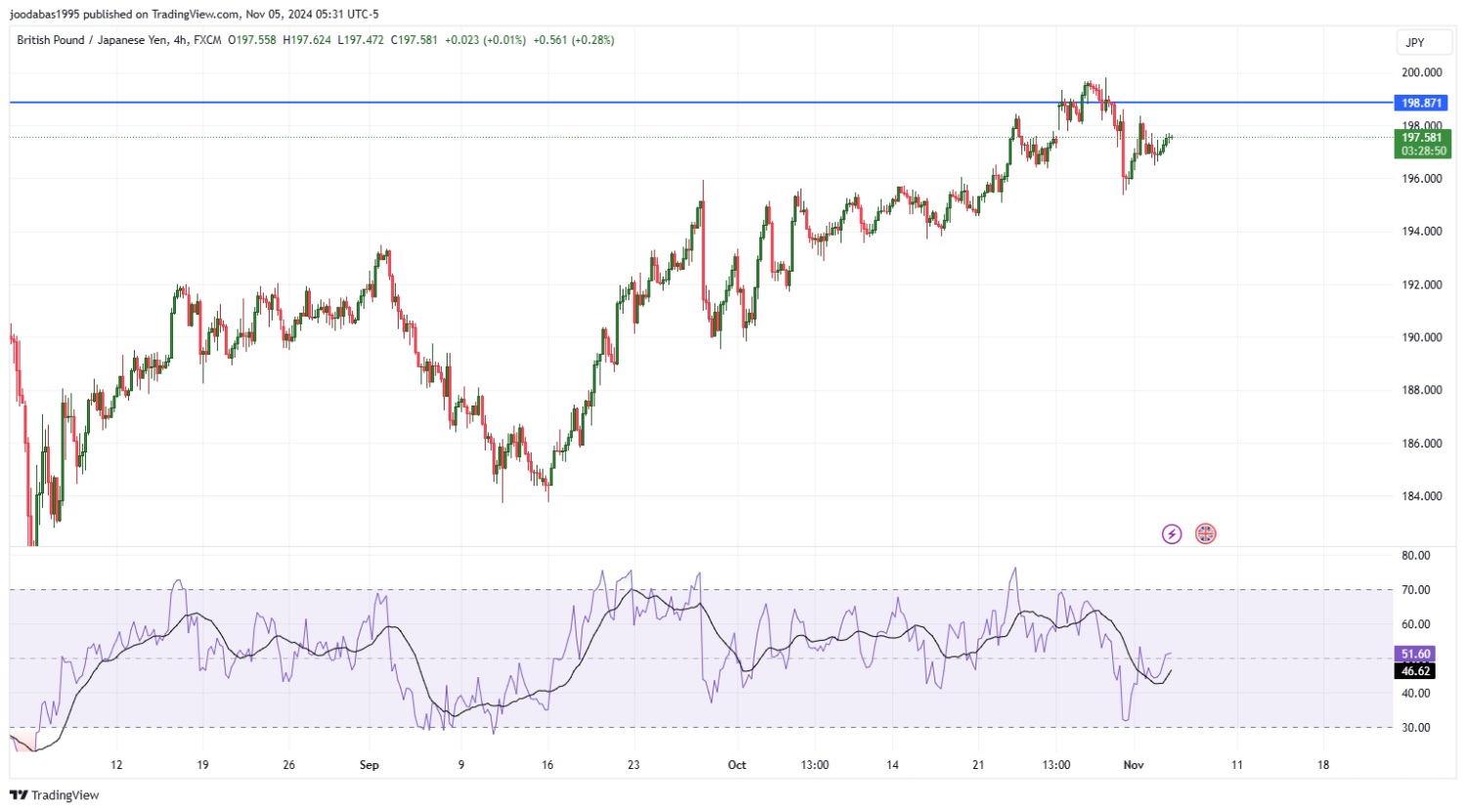Click the date label 12 on time axis

[116, 765]
